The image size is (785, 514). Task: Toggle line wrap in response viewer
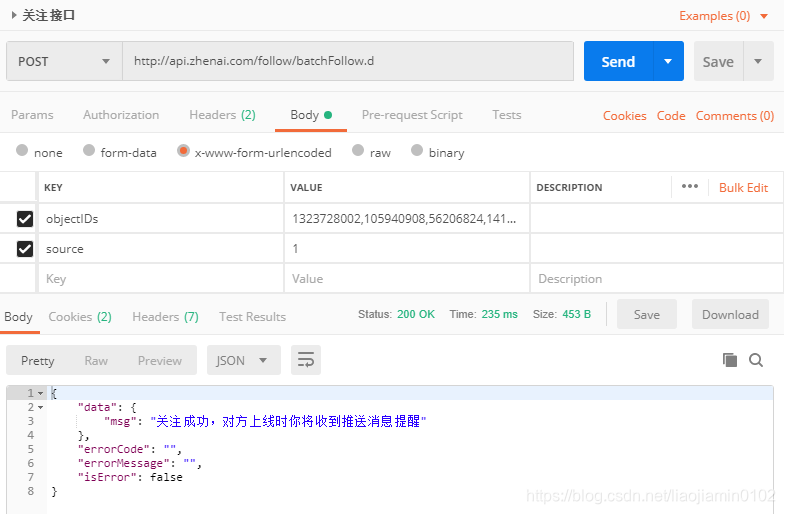[306, 360]
